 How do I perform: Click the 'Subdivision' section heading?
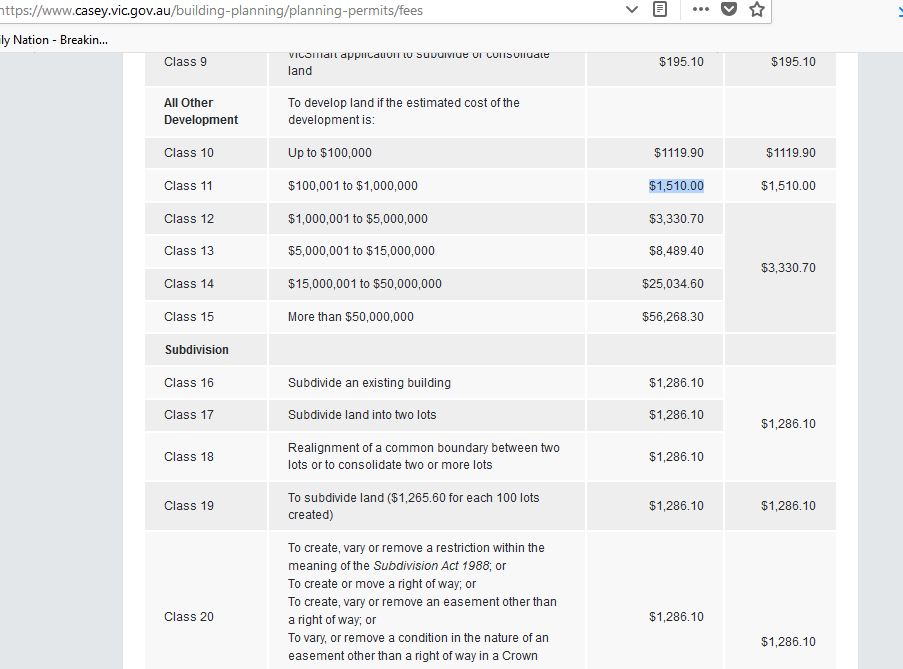[x=196, y=350]
